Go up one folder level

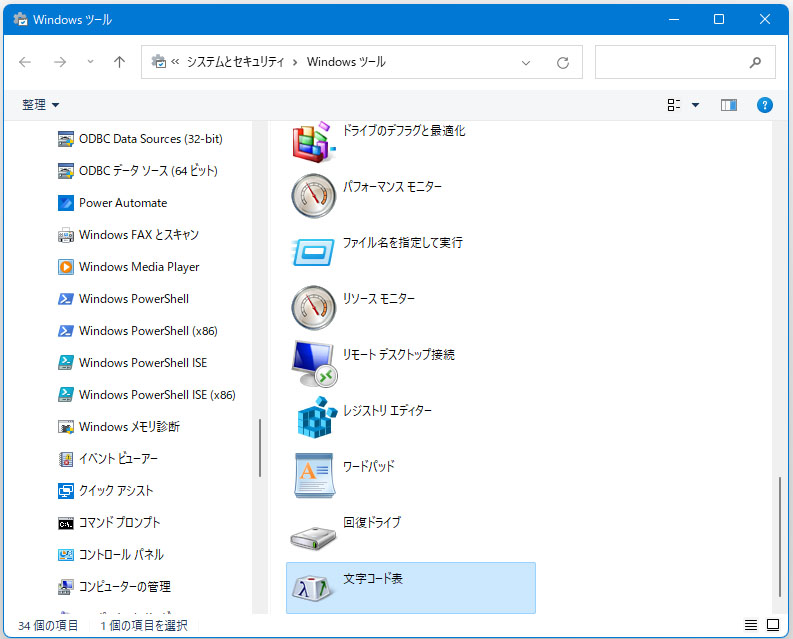[119, 62]
